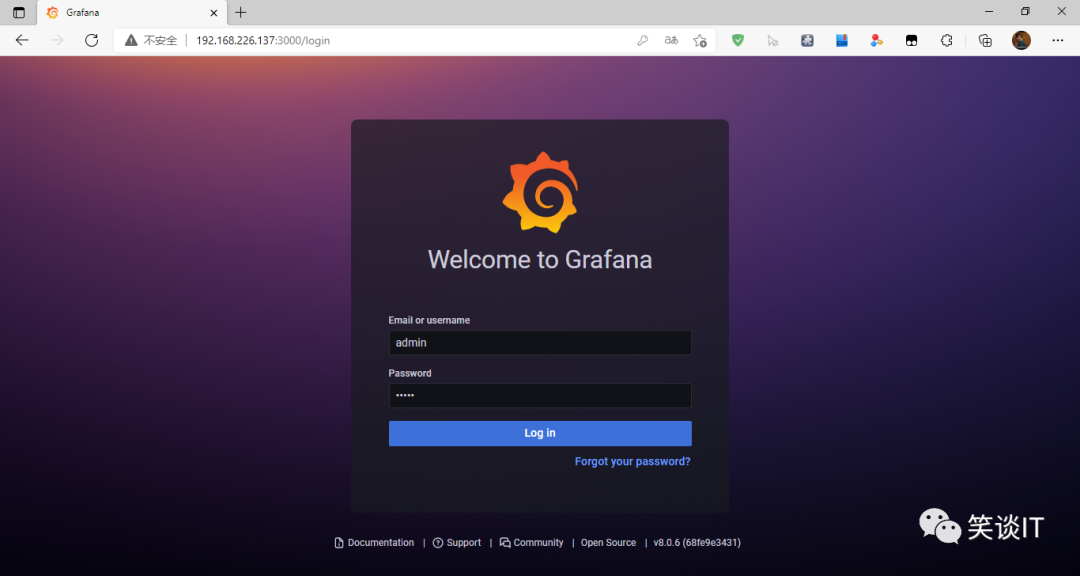1080x576 pixels.
Task: Open the Settings and more menu
Action: [1058, 41]
